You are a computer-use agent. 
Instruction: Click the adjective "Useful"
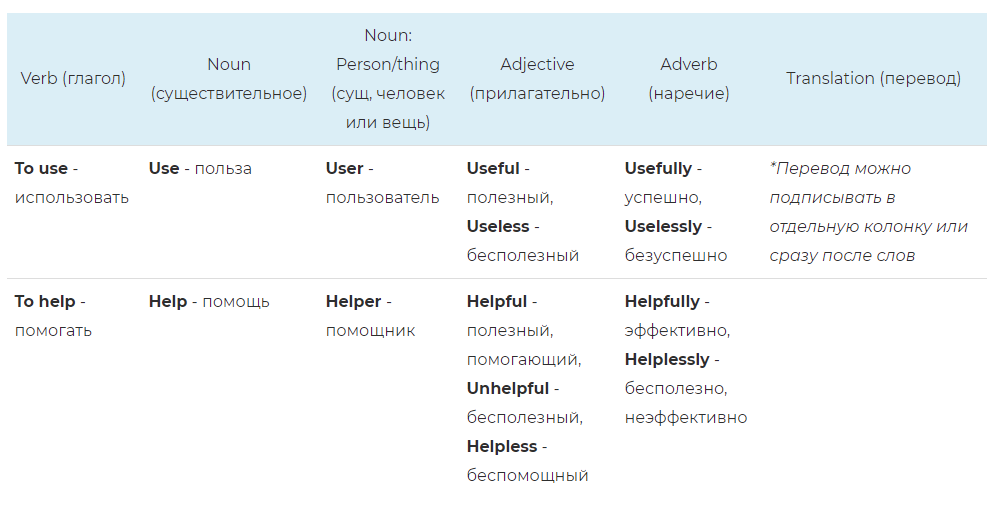[x=493, y=168]
